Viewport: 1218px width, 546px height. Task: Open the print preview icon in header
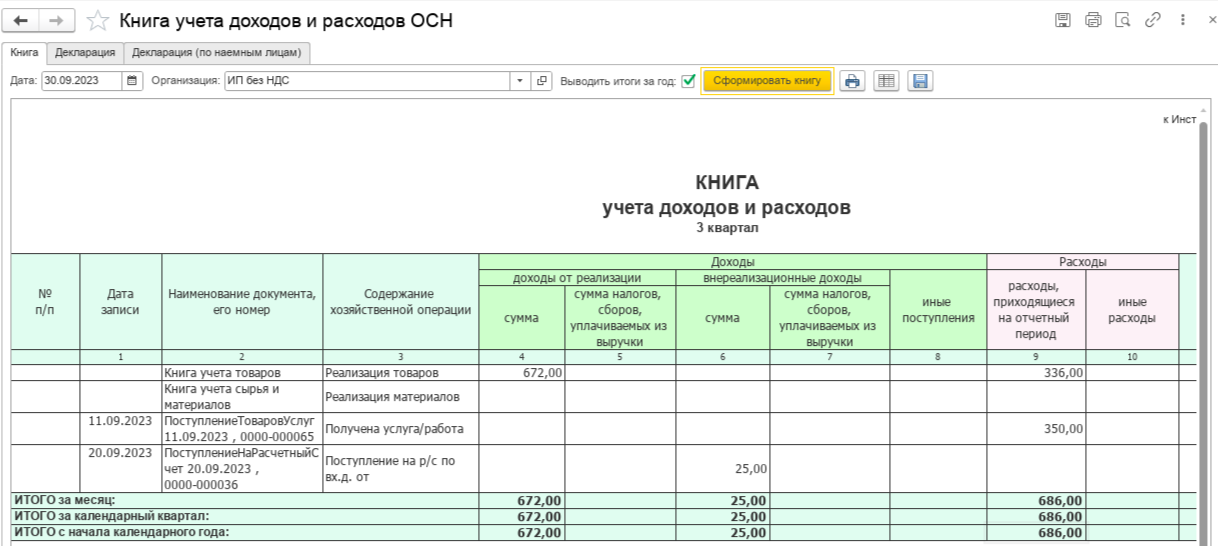click(1122, 20)
